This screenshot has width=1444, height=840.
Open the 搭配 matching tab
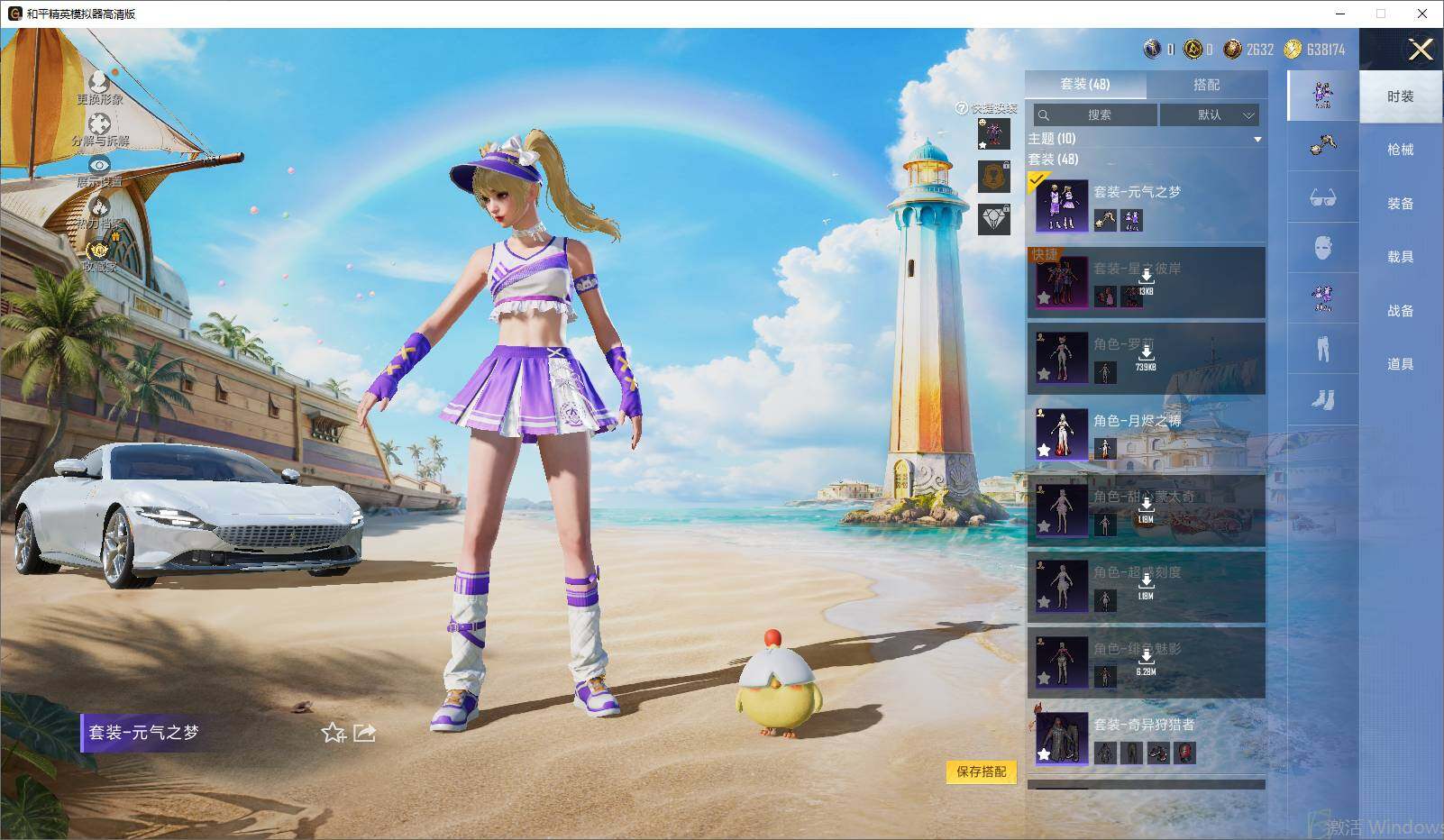pyautogui.click(x=1206, y=84)
